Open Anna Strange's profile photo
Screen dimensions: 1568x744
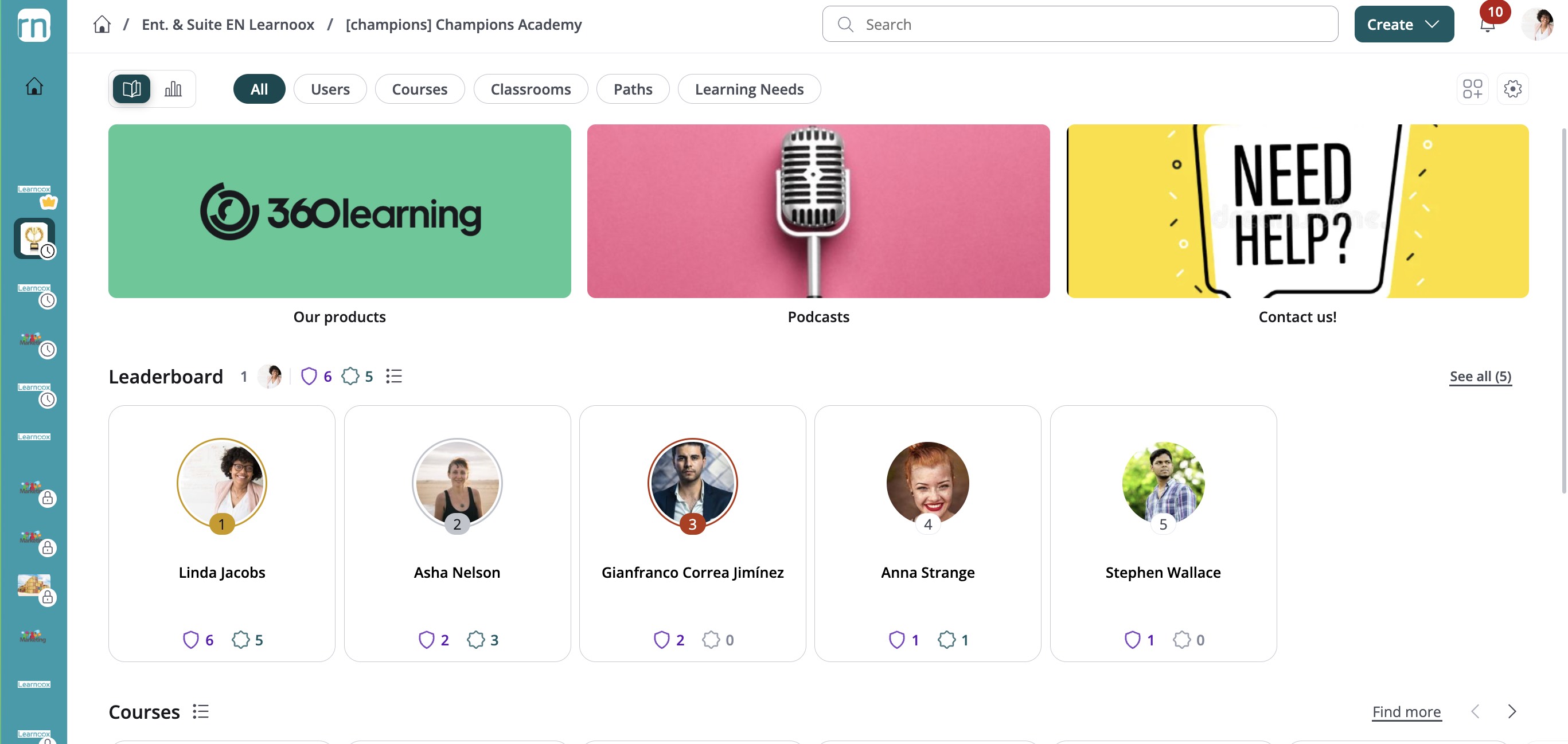927,483
